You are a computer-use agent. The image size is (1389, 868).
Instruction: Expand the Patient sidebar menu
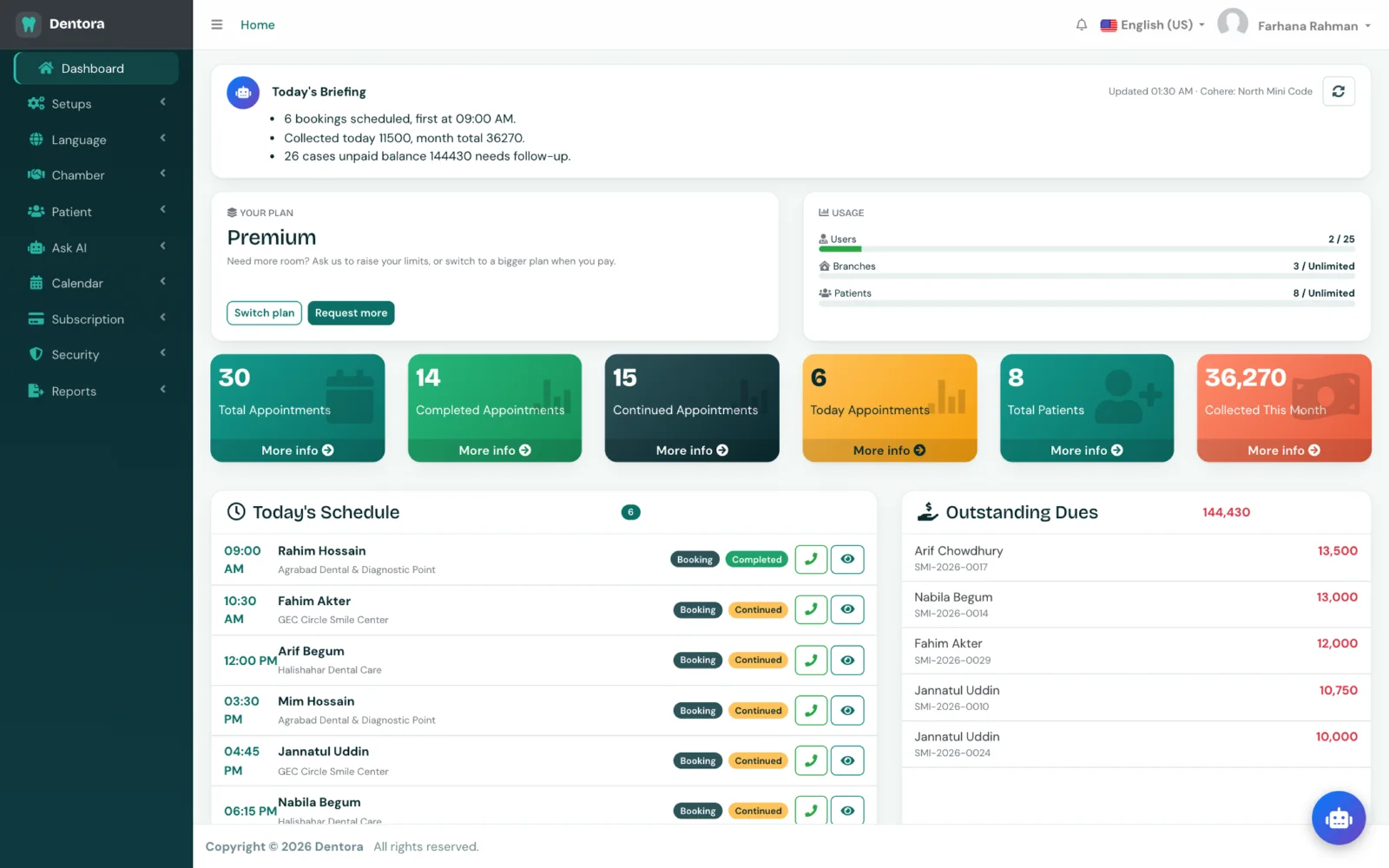pos(96,212)
